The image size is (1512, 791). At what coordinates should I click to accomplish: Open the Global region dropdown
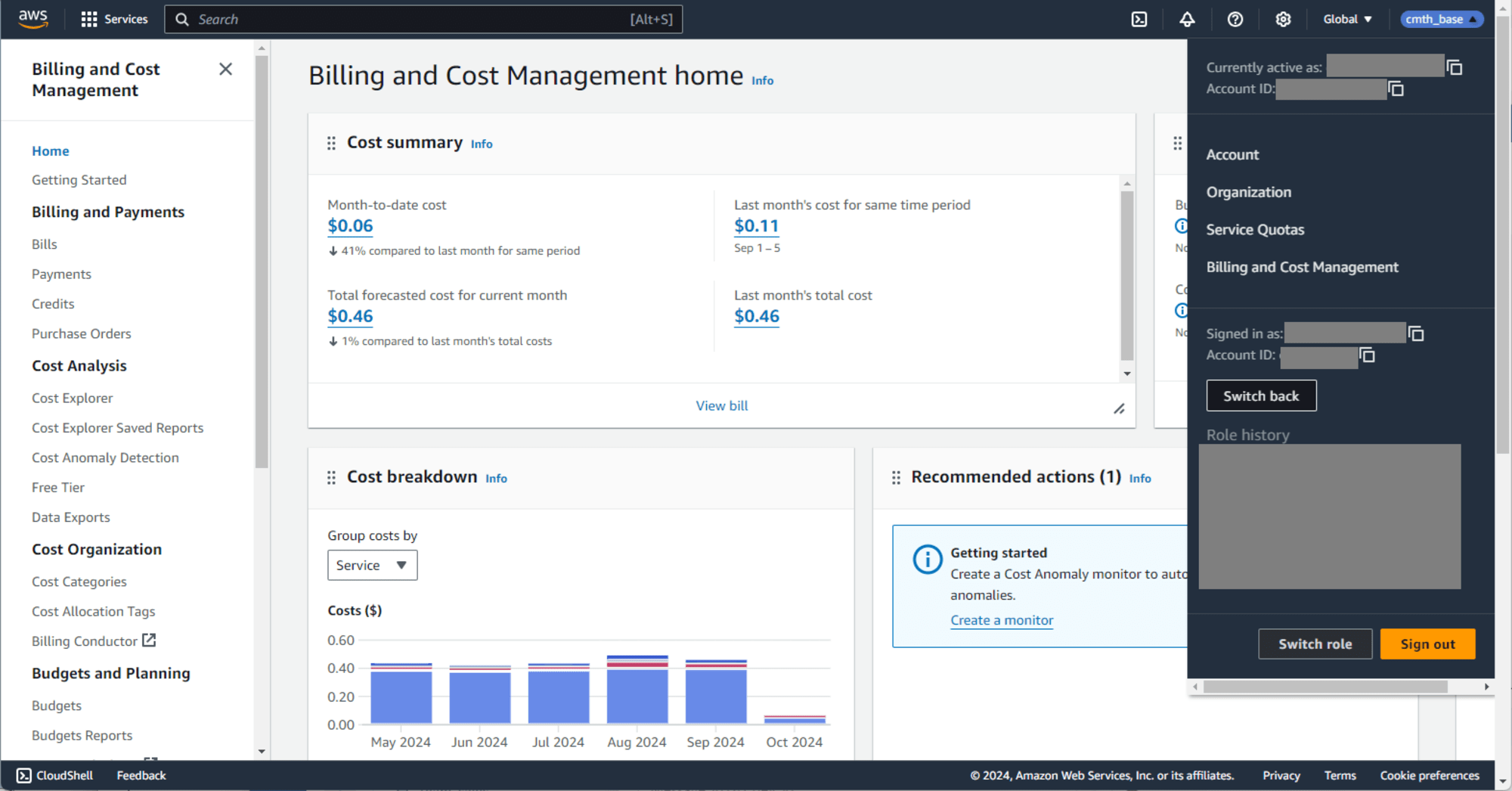tap(1347, 19)
